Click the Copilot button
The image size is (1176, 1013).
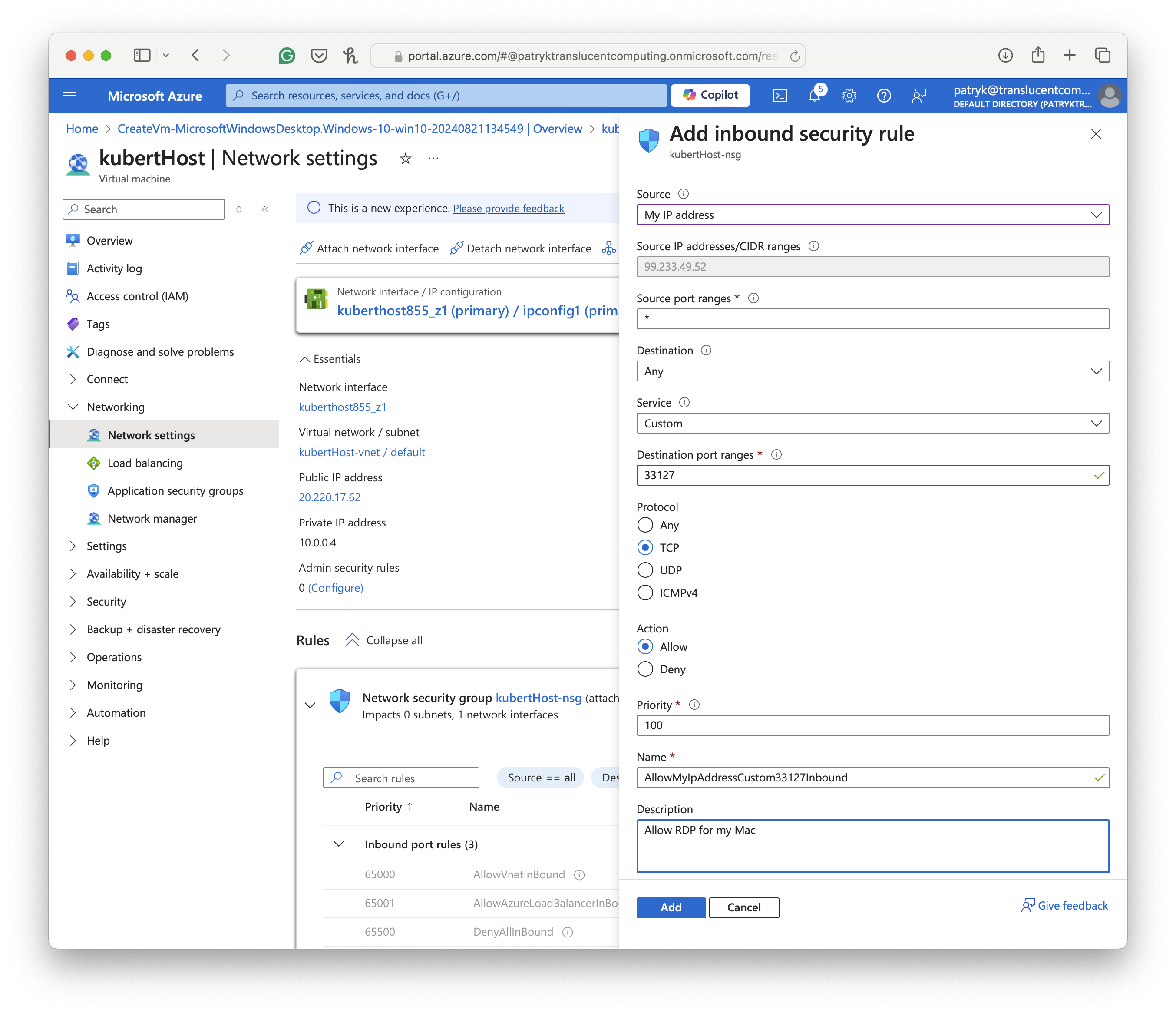[710, 96]
